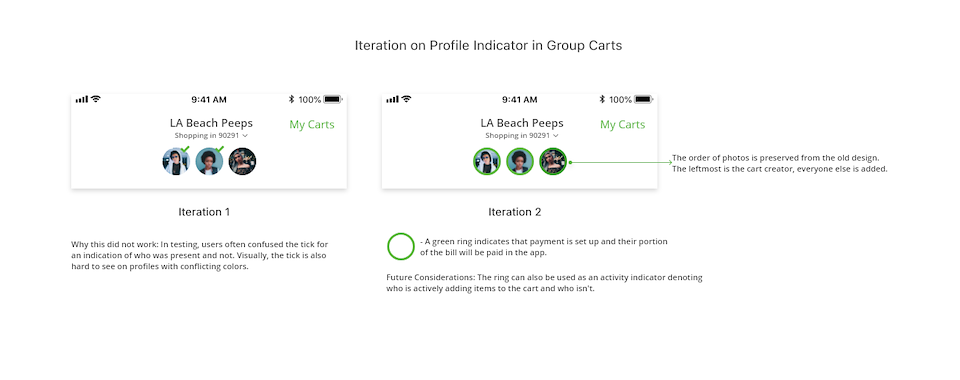
Task: Expand the Shopping in 90291 dropdown in Iteration 1
Action: point(211,136)
